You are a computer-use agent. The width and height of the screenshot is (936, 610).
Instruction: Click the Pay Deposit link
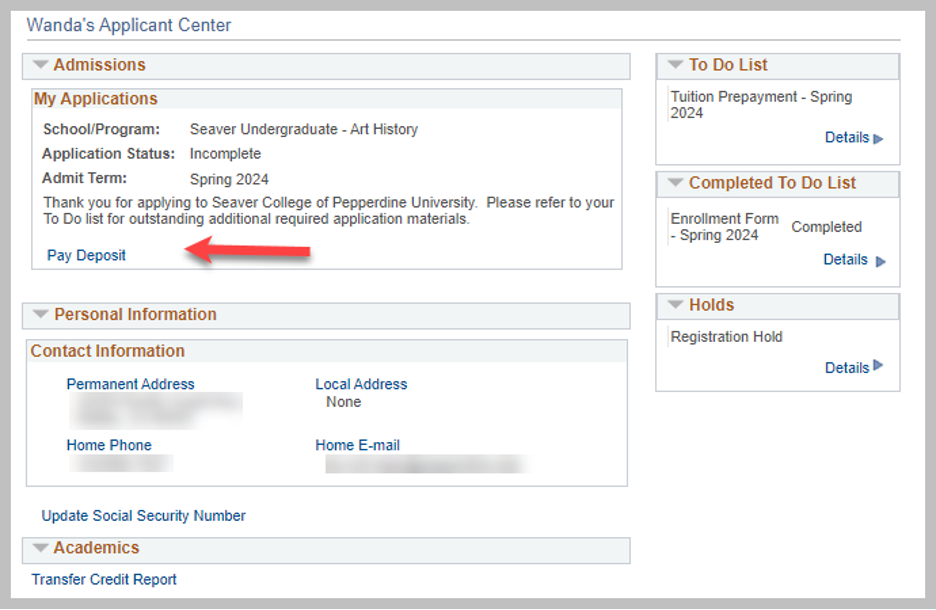(x=86, y=255)
